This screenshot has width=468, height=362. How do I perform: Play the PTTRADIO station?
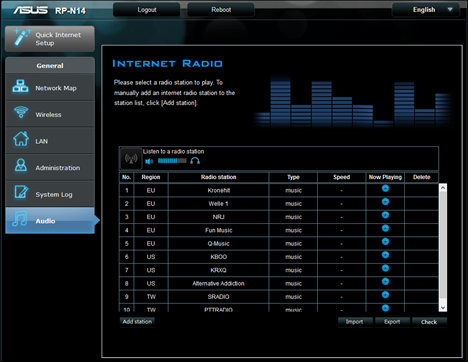(x=385, y=308)
